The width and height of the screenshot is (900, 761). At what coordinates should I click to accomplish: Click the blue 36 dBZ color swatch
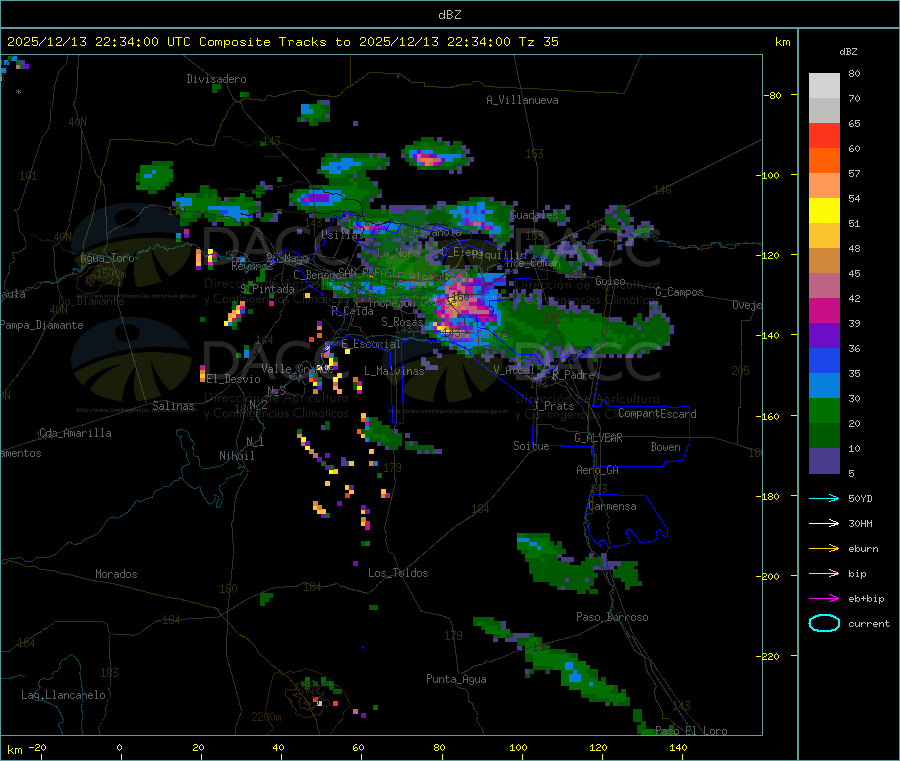824,360
